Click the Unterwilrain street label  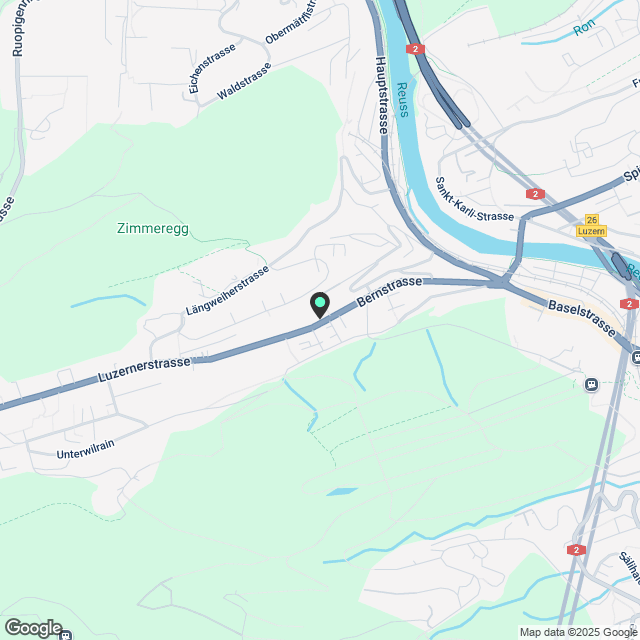coord(85,449)
